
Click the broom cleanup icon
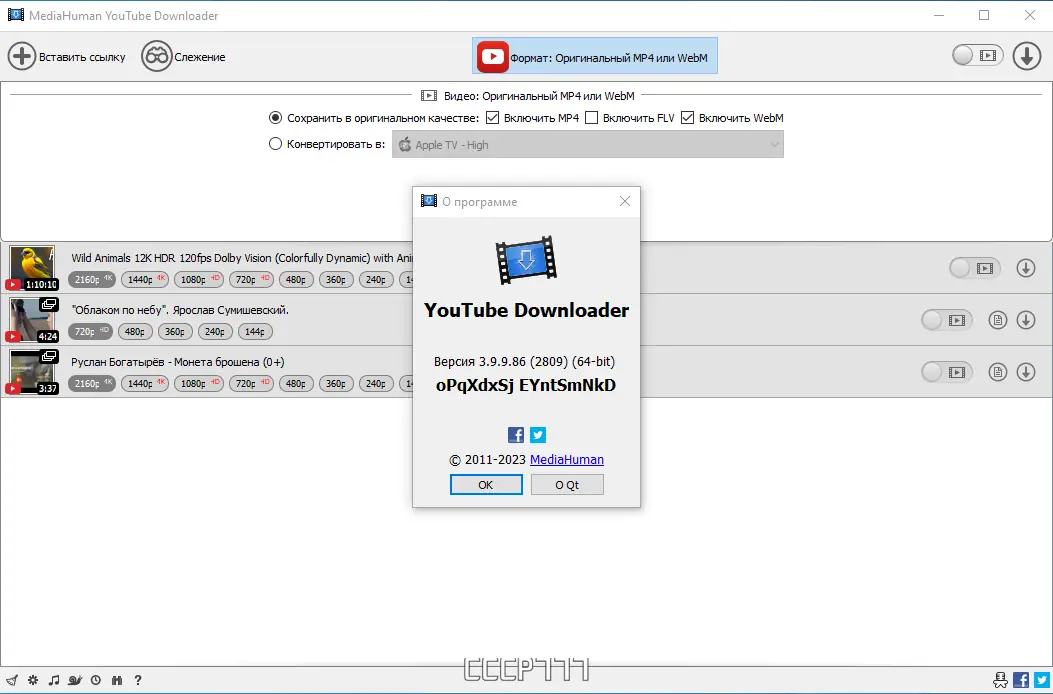pos(11,680)
